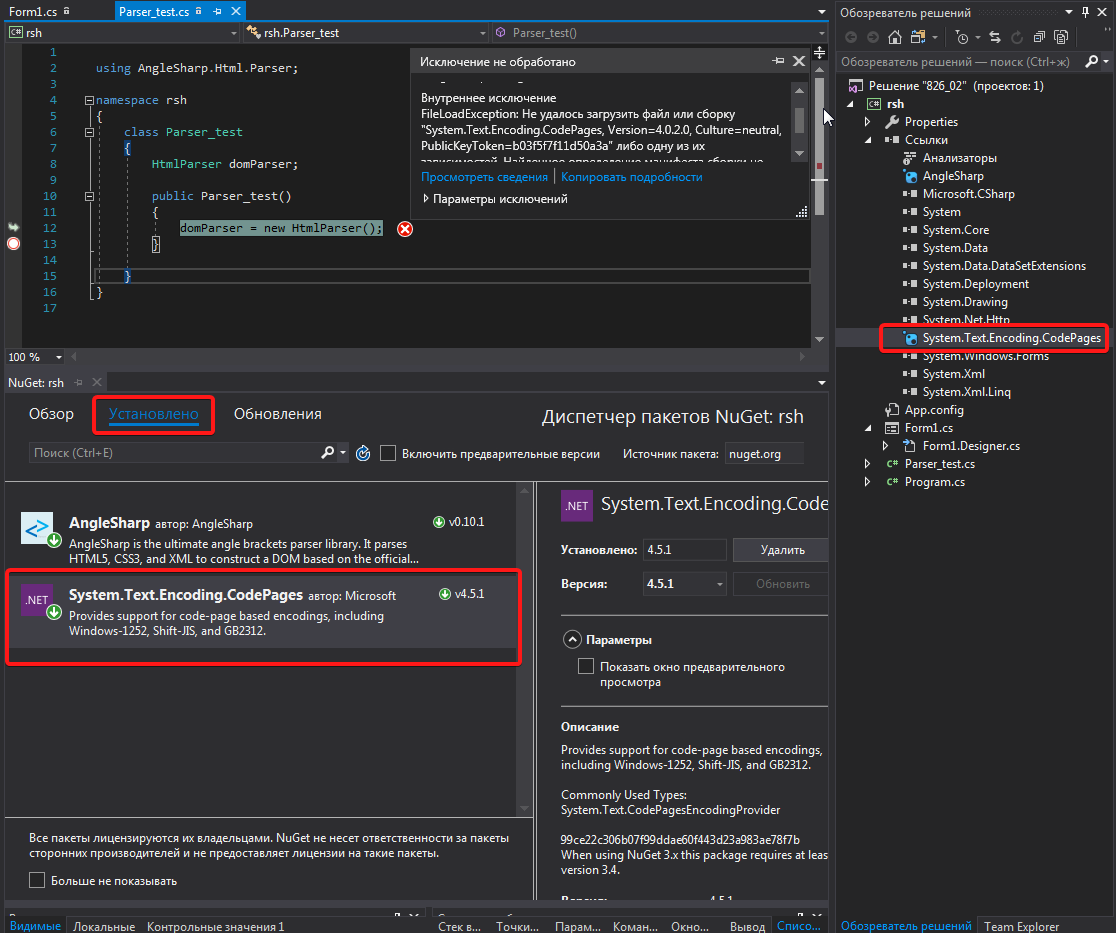
Task: Collapse the Параметры section in NuGet details
Action: coord(572,639)
